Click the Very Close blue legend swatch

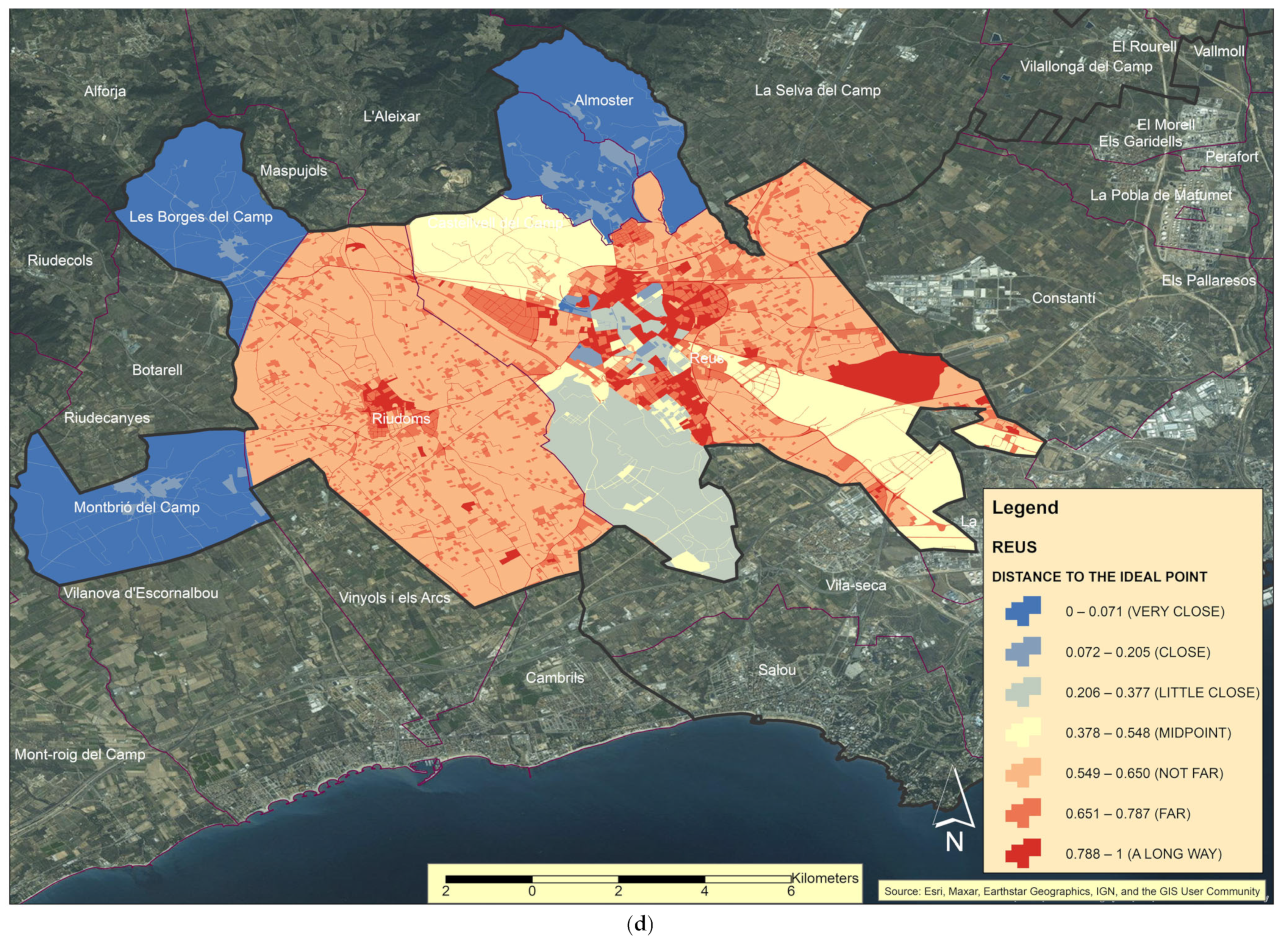pyautogui.click(x=1024, y=611)
